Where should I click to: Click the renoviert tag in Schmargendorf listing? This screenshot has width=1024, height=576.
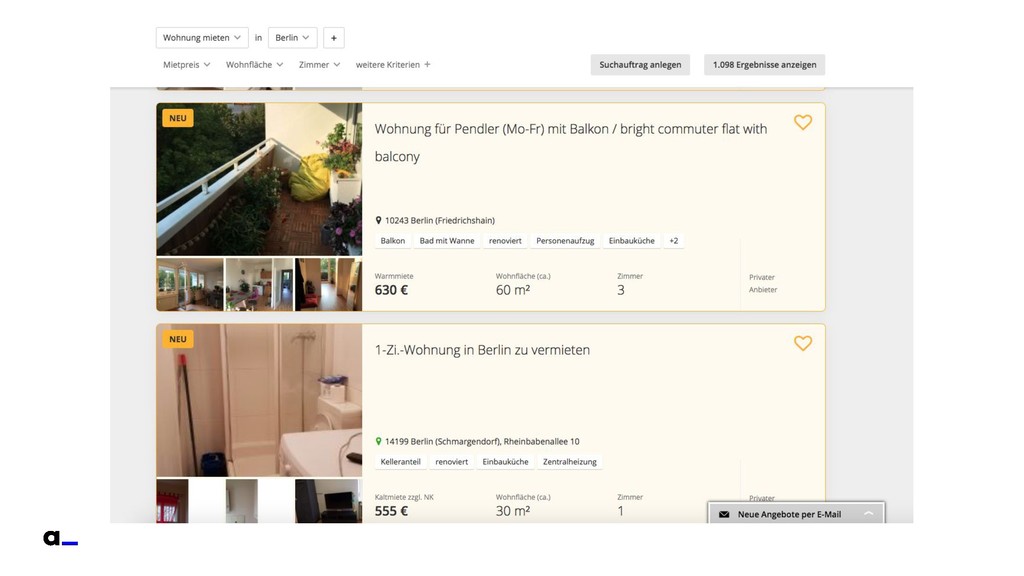coord(451,462)
